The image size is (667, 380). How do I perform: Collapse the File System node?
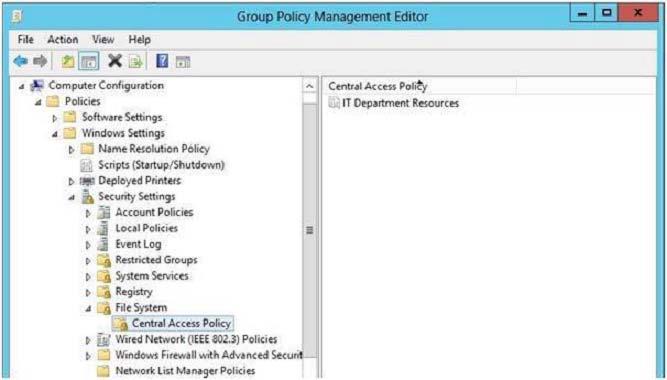point(88,309)
